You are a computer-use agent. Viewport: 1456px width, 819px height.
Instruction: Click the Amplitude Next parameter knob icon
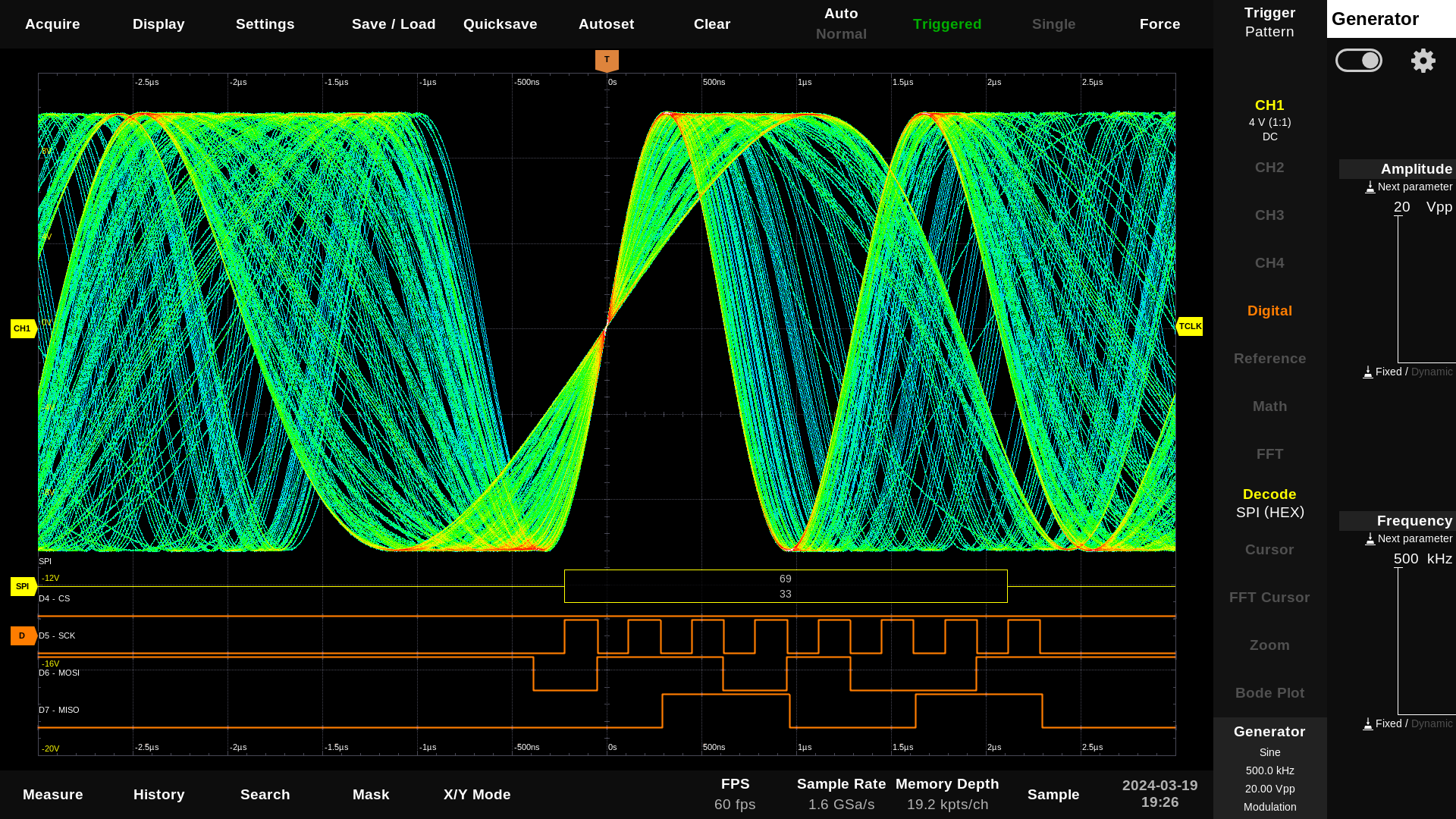pyautogui.click(x=1370, y=187)
